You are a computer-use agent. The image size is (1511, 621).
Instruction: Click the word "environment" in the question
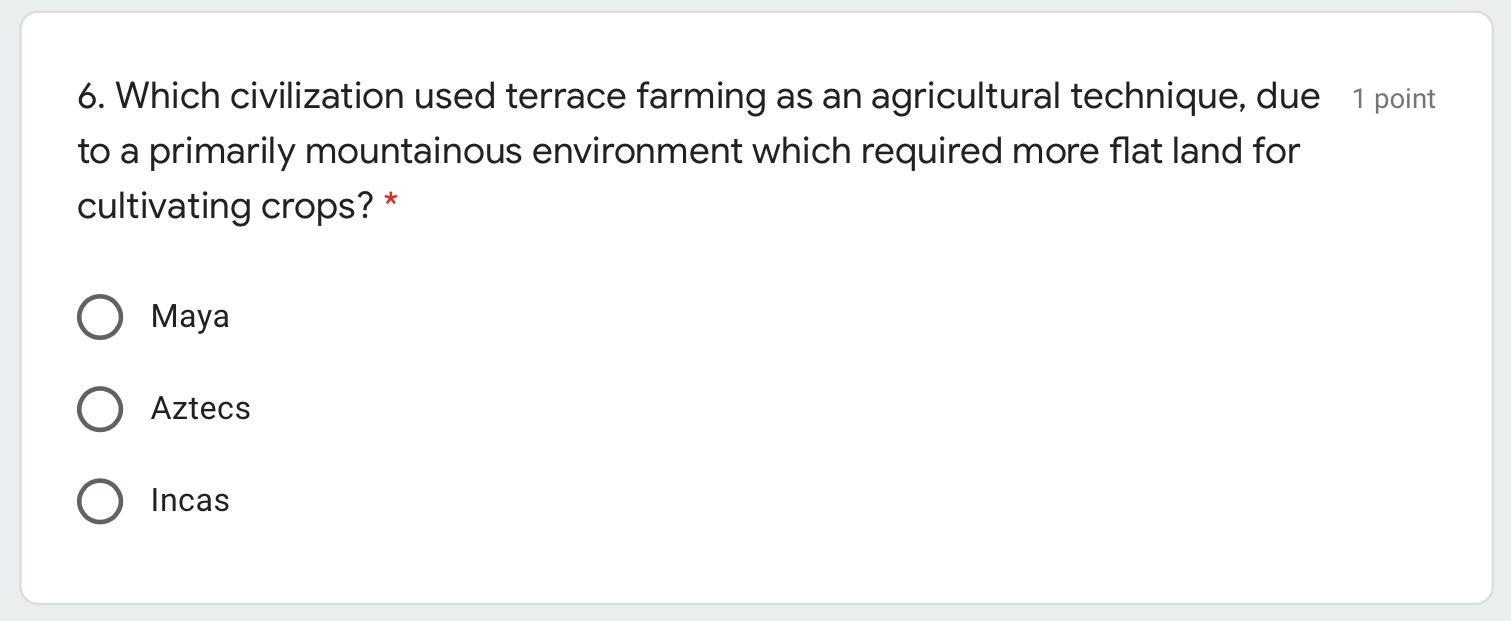click(x=636, y=152)
